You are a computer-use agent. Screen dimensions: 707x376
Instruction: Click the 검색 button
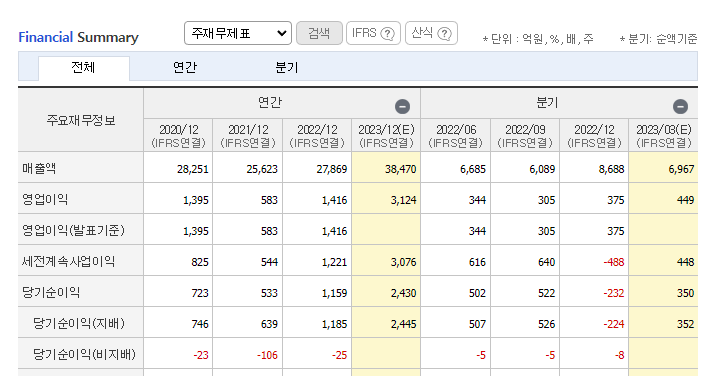click(319, 33)
